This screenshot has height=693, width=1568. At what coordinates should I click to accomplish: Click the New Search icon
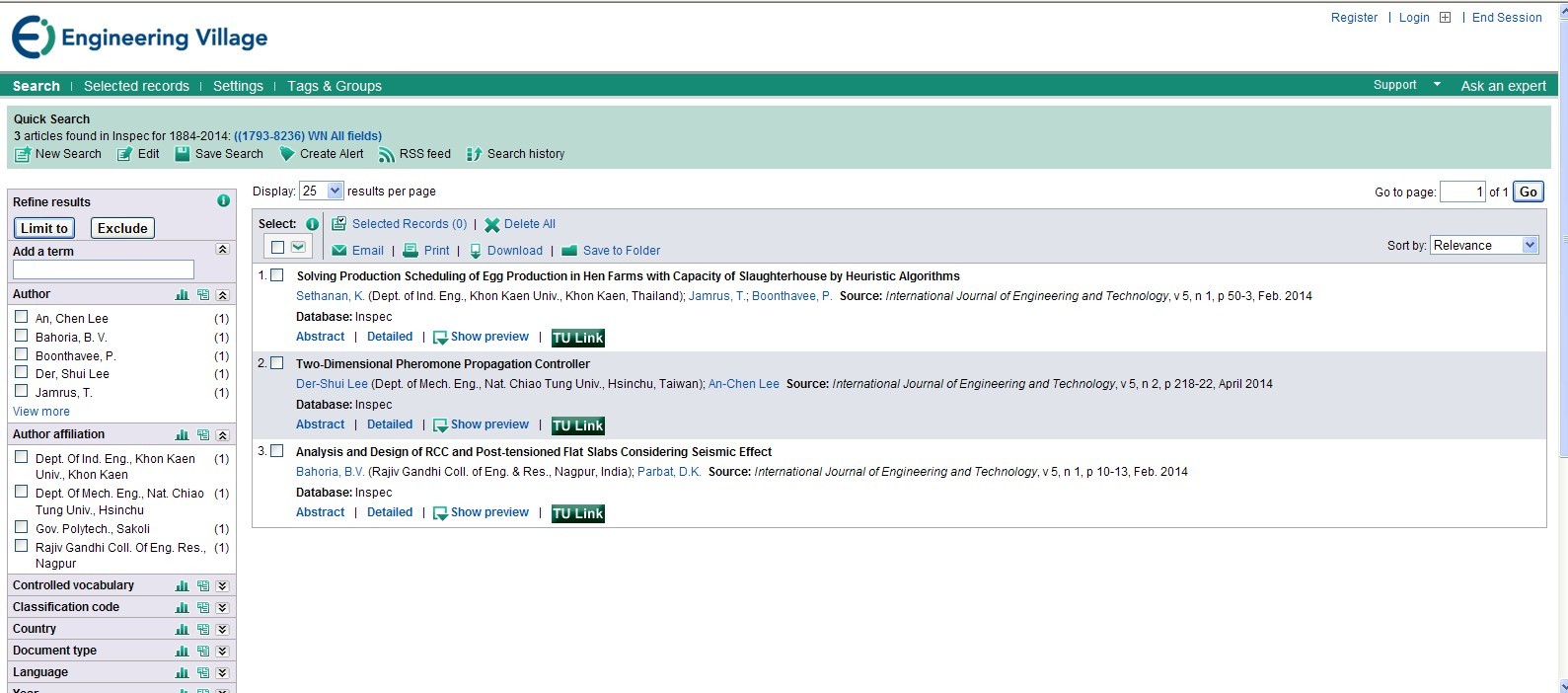[x=23, y=154]
